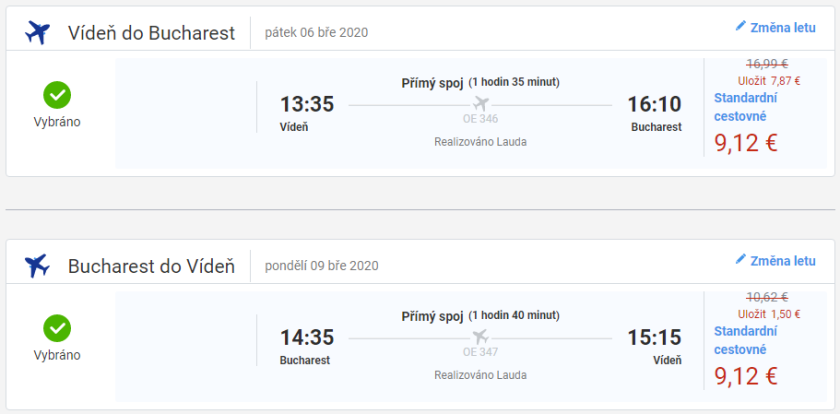Open Změna letu for the Vídeň do Bucharest flight
Image resolution: width=840 pixels, height=414 pixels.
click(782, 28)
